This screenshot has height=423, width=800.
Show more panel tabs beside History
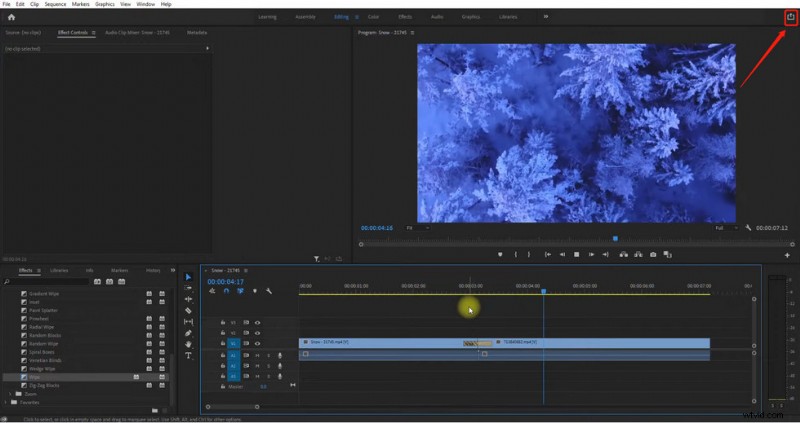coord(173,270)
